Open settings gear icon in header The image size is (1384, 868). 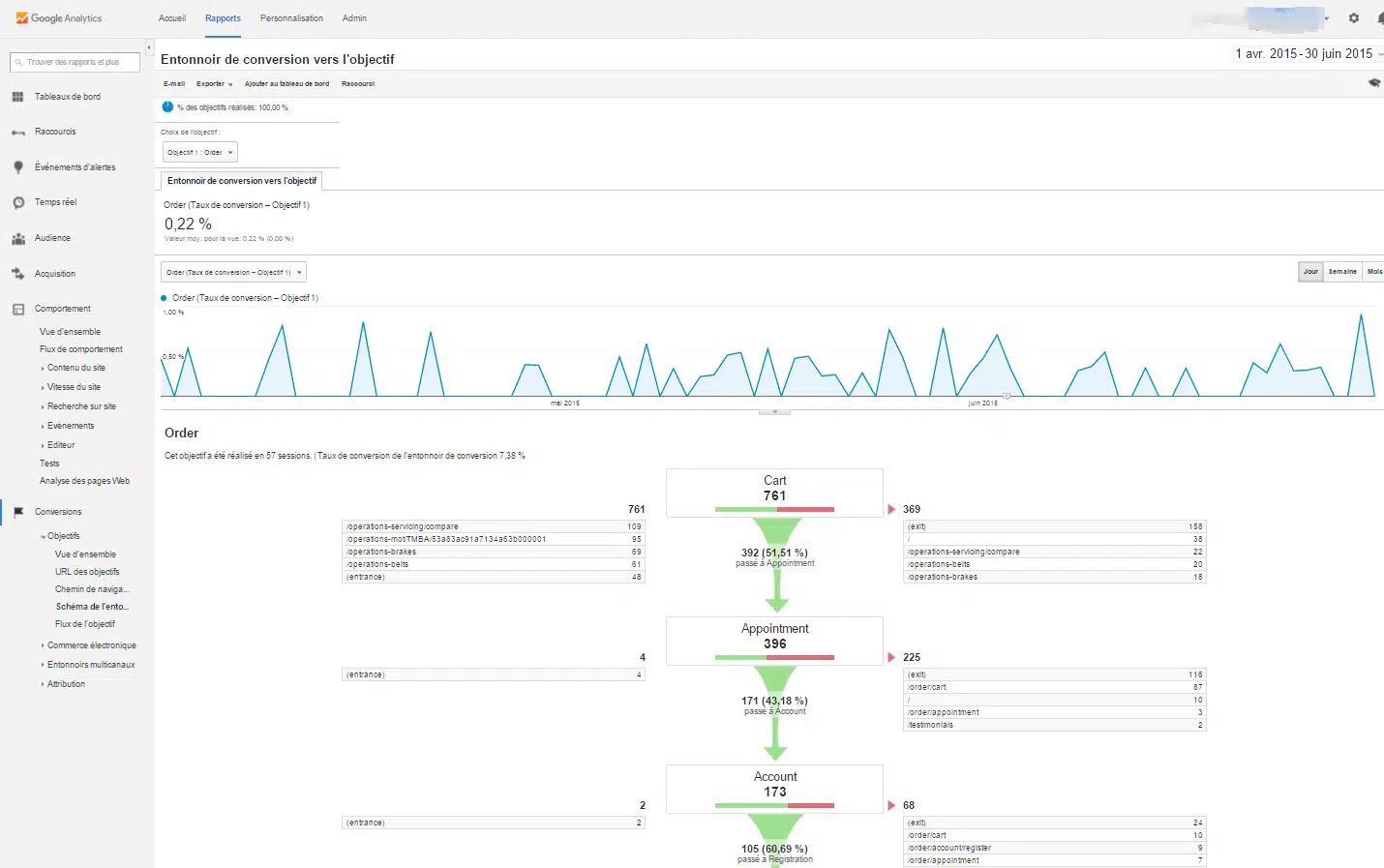1353,18
